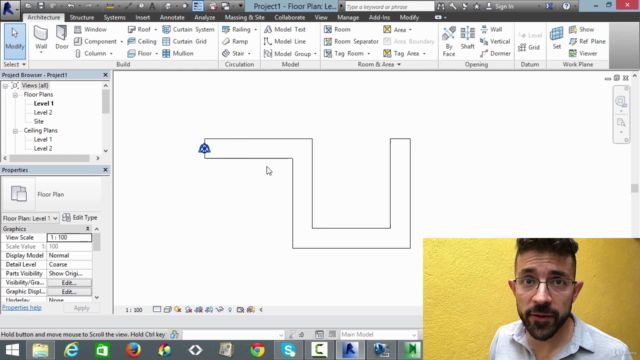The image size is (640, 360).
Task: Open the Manage ribbon tab
Action: pyautogui.click(x=348, y=18)
